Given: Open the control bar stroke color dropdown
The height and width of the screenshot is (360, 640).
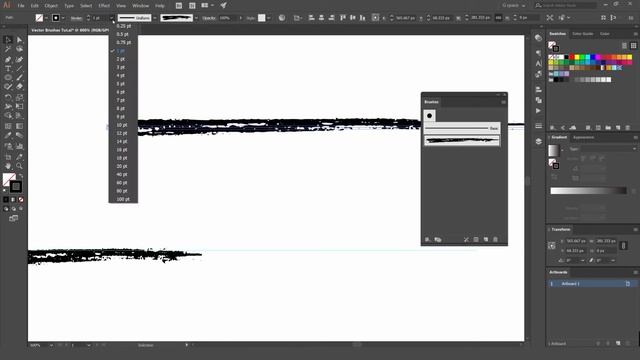Looking at the screenshot, I should [63, 18].
